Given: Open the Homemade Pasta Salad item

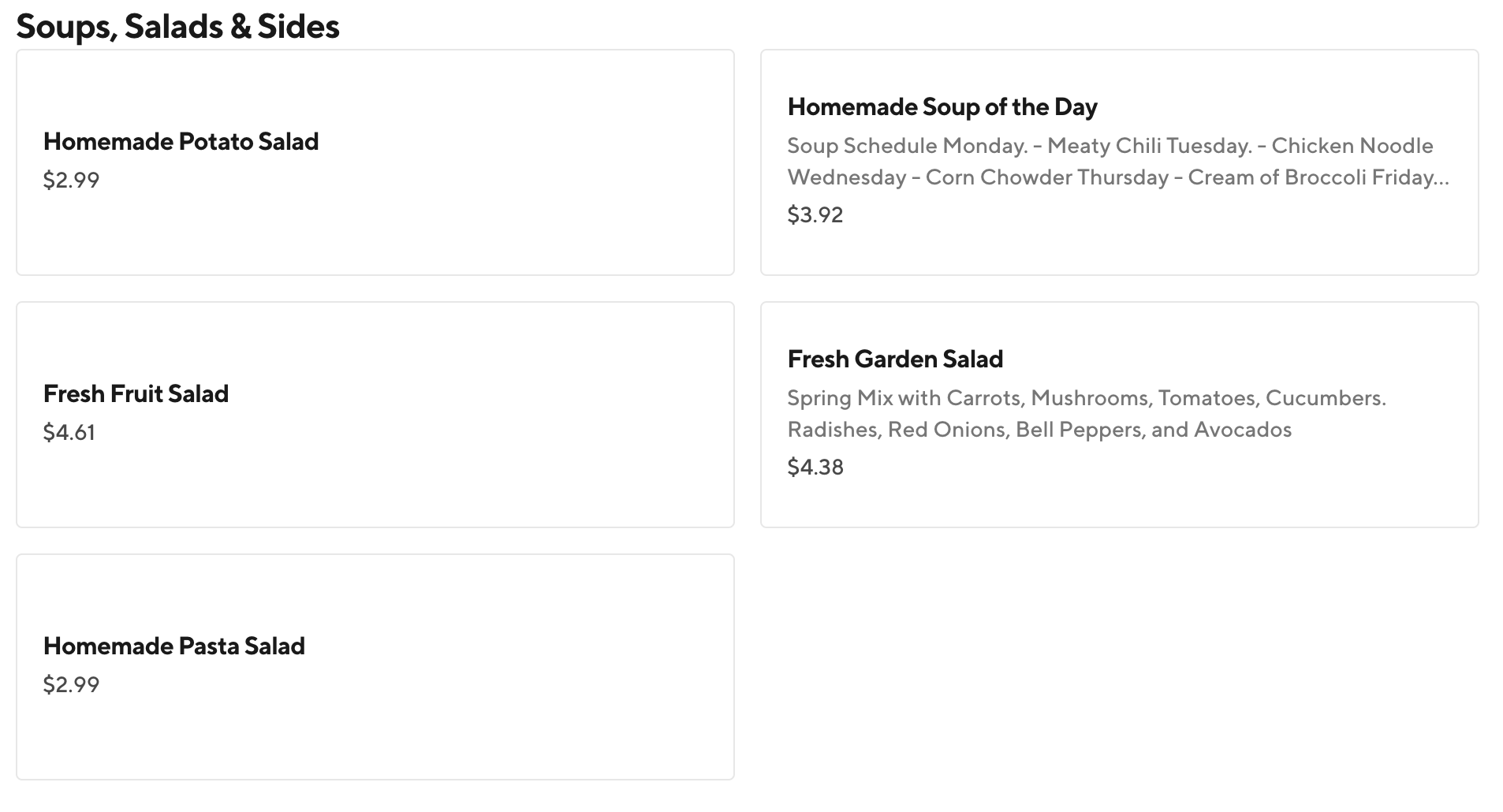Looking at the screenshot, I should coord(173,646).
